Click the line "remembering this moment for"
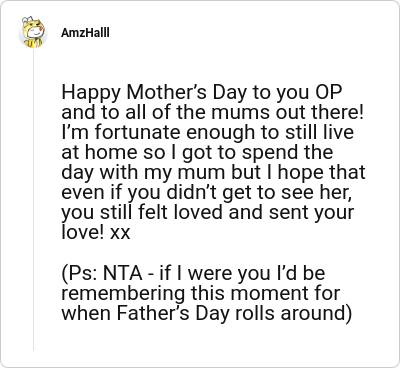 tap(201, 293)
